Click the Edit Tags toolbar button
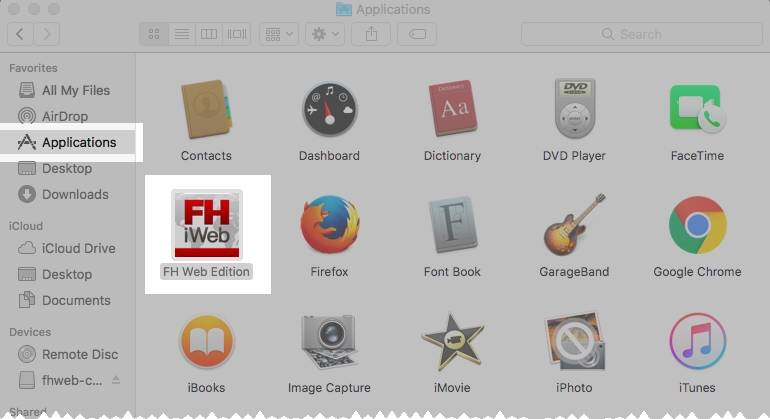The width and height of the screenshot is (770, 419). (417, 34)
